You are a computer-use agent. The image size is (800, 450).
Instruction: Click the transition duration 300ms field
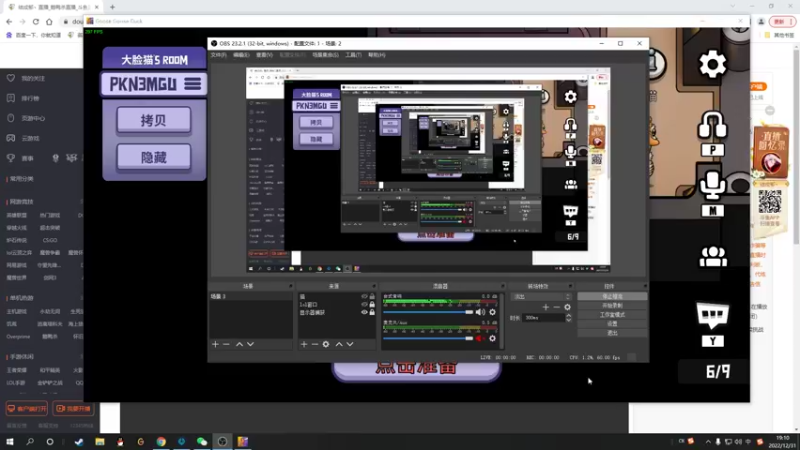point(543,318)
